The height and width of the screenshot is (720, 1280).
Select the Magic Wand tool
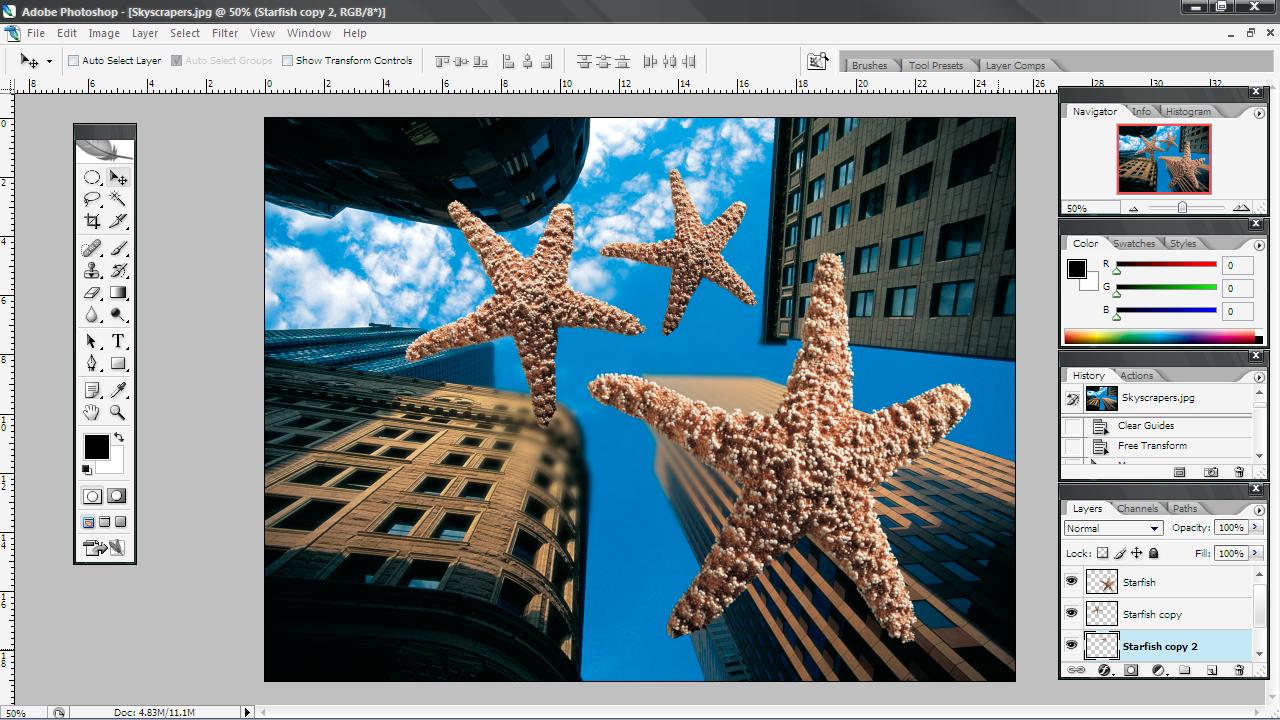click(118, 200)
